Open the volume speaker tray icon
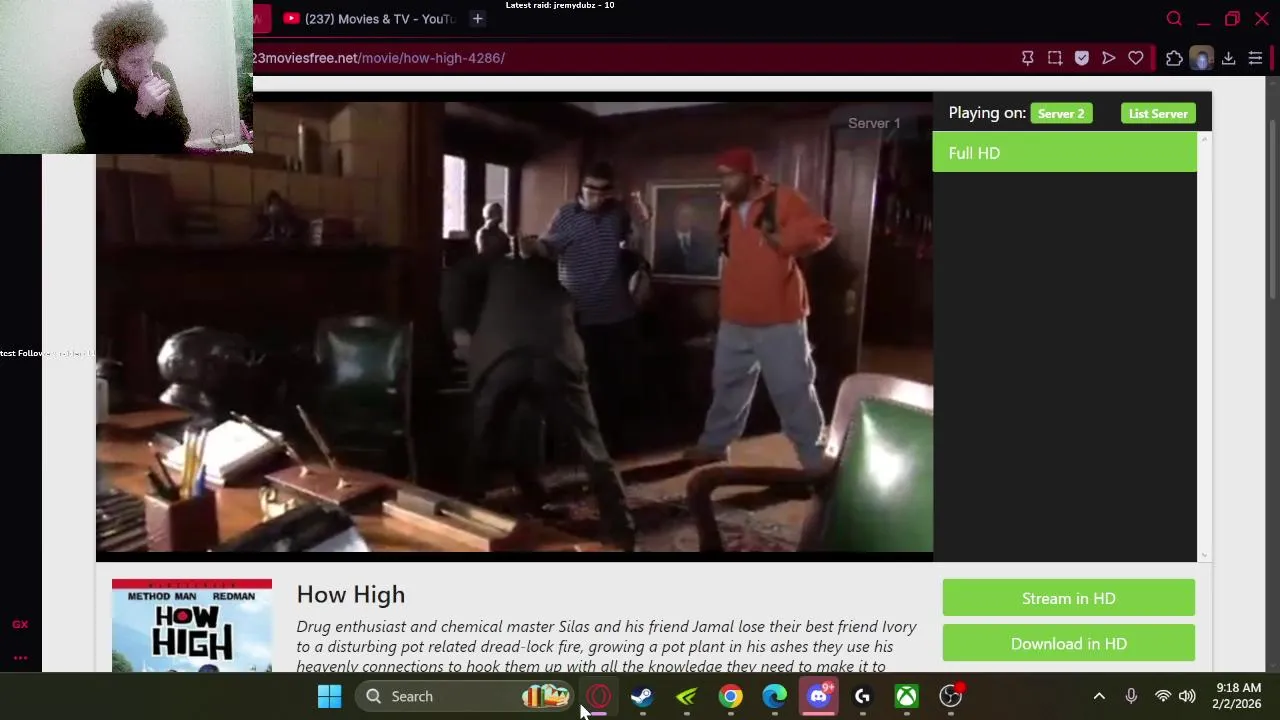The image size is (1280, 720). point(1187,696)
